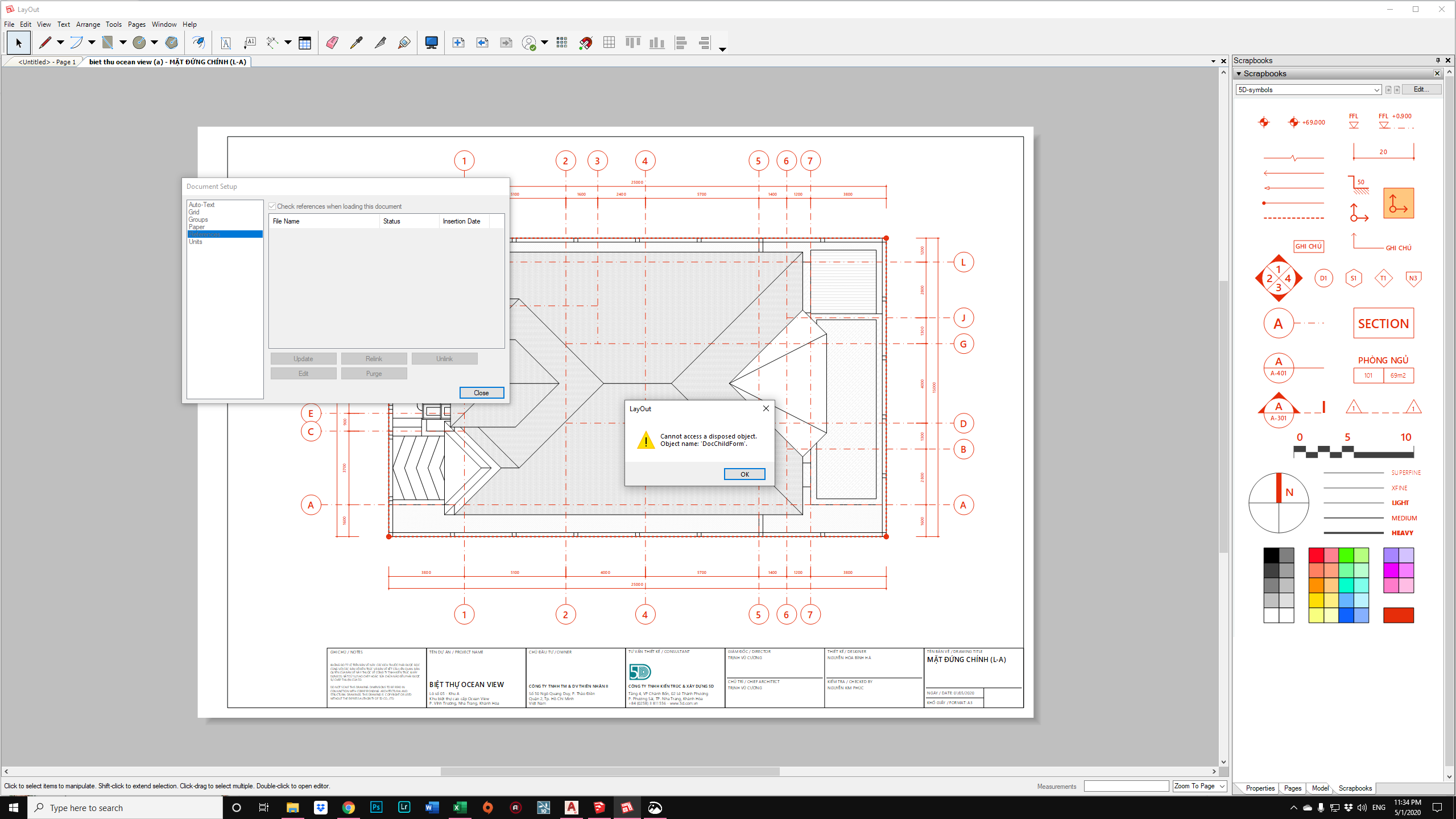The width and height of the screenshot is (1456, 819).
Task: Pick the large red color swatch
Action: tap(1398, 615)
